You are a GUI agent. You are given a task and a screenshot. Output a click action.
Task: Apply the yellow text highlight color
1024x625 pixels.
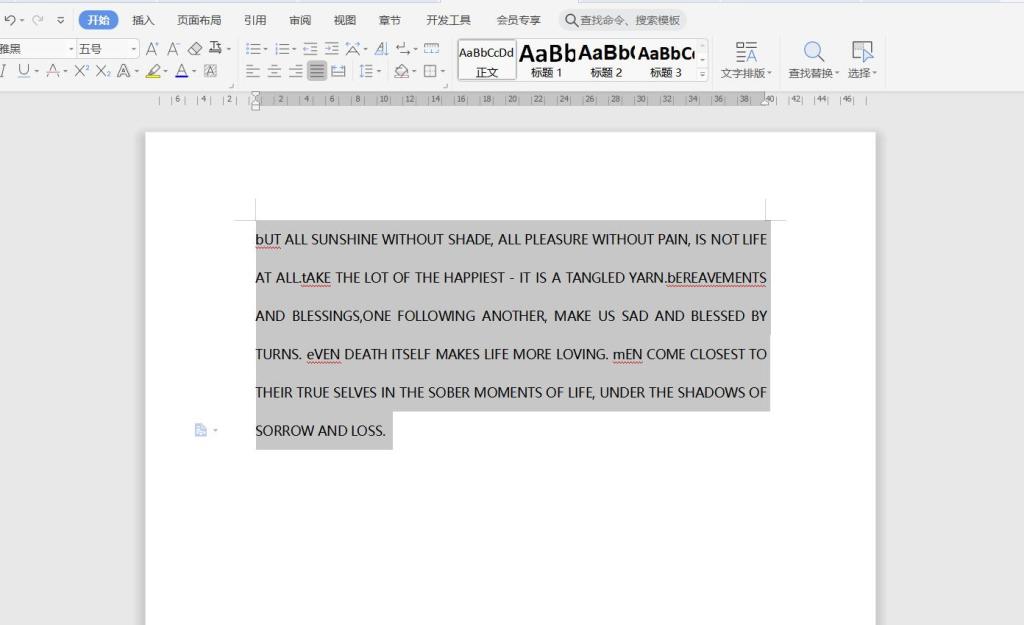pyautogui.click(x=153, y=71)
